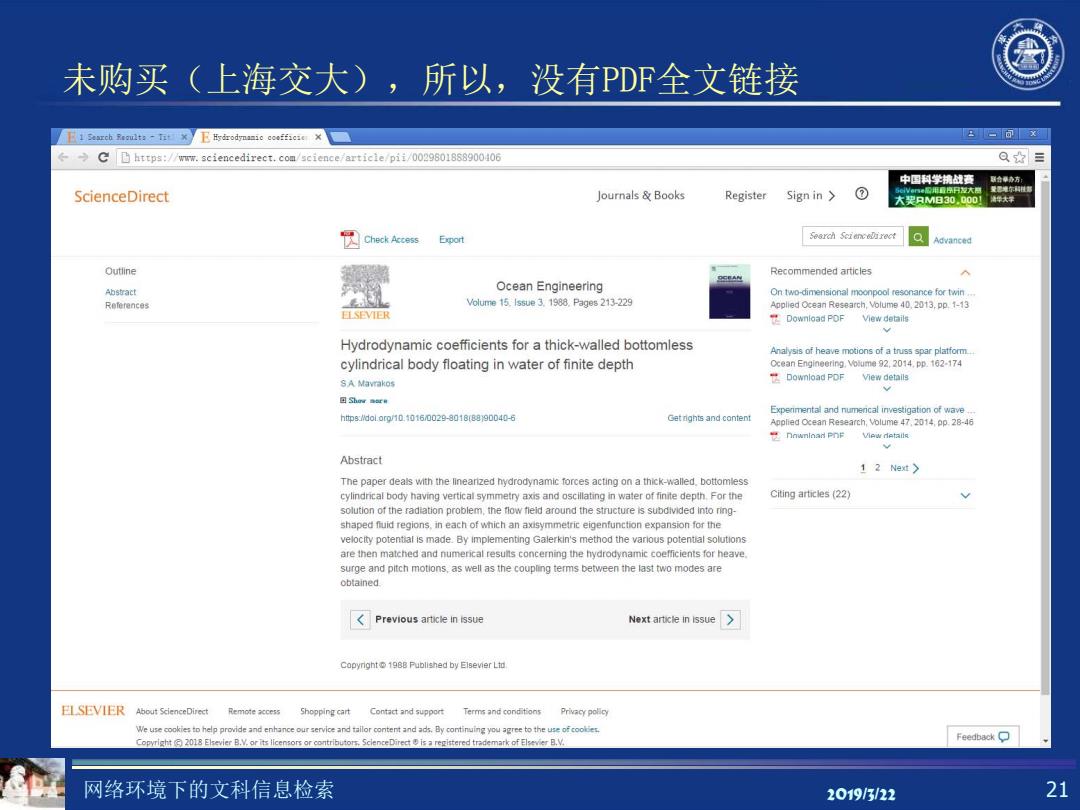Collapse the Recommended articles panel
1080x810 pixels.
point(966,273)
